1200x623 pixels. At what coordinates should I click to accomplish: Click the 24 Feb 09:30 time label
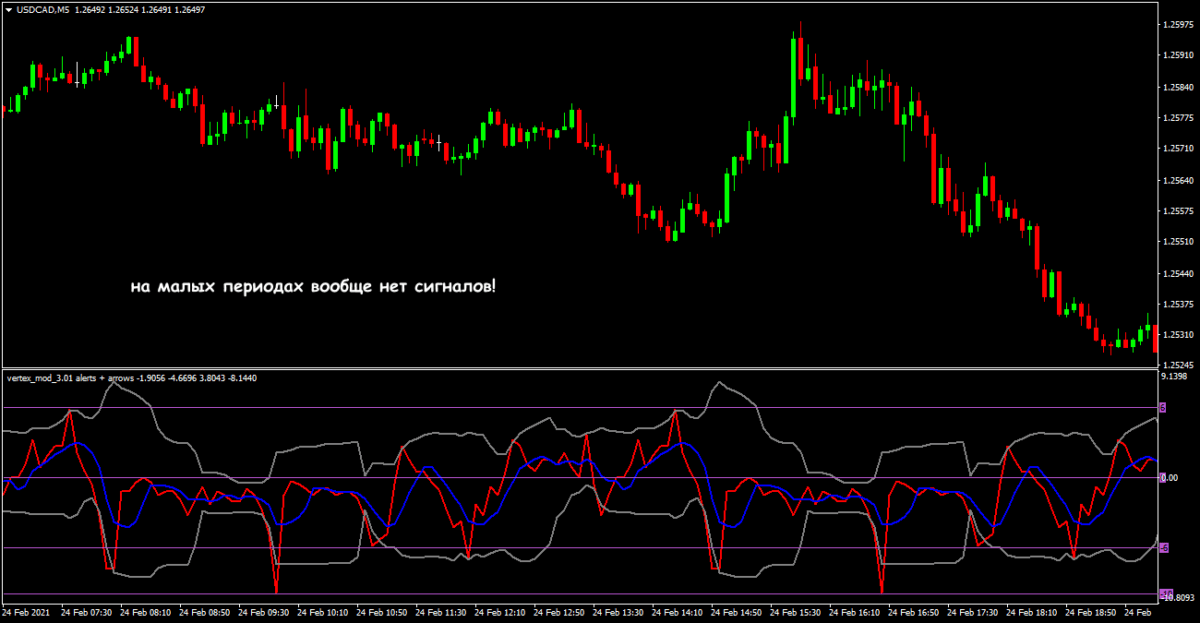[x=264, y=612]
